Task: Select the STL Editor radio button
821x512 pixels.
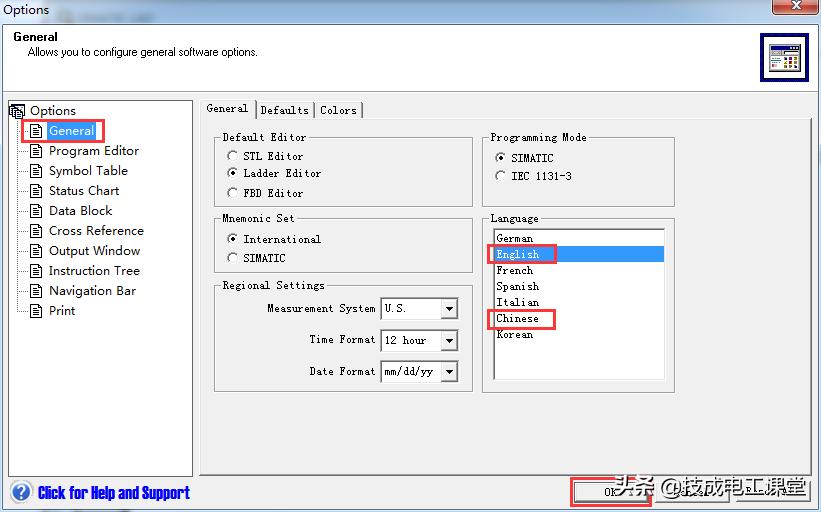Action: [232, 155]
